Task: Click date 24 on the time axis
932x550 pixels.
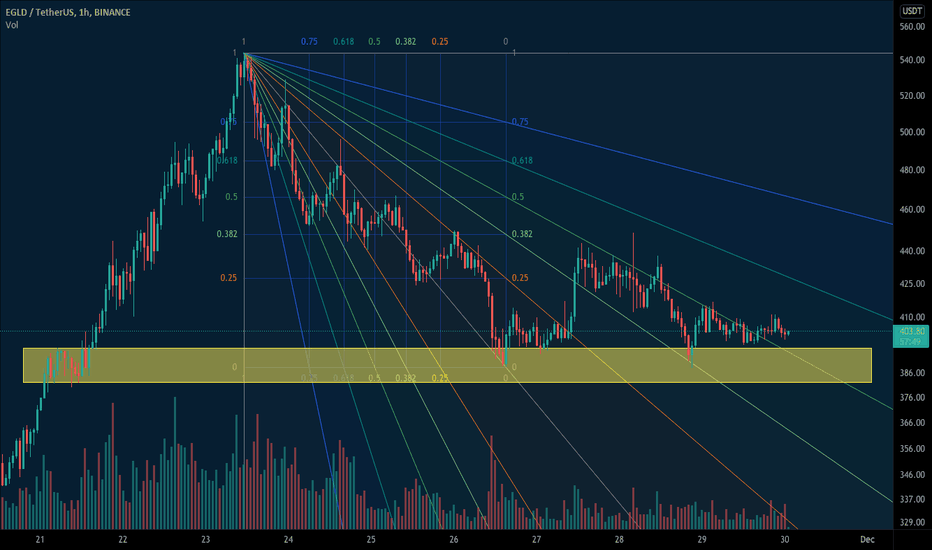Action: 288,540
